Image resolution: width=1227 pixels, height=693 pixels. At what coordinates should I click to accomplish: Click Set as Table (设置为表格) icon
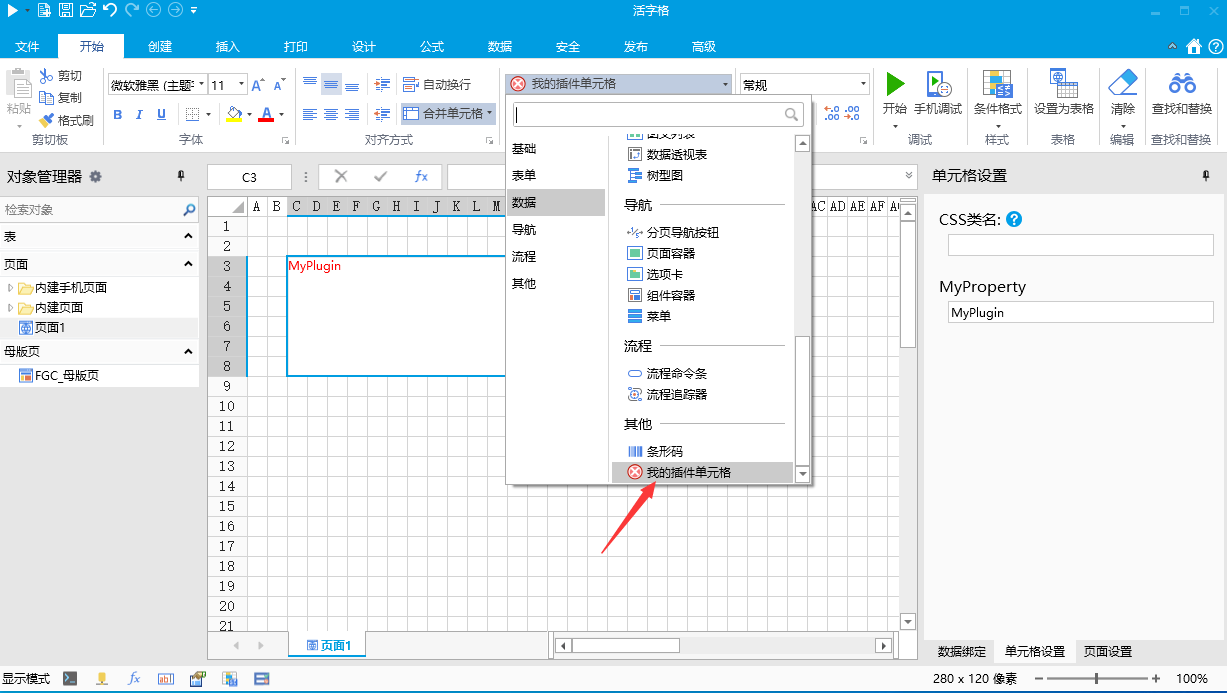click(1063, 83)
